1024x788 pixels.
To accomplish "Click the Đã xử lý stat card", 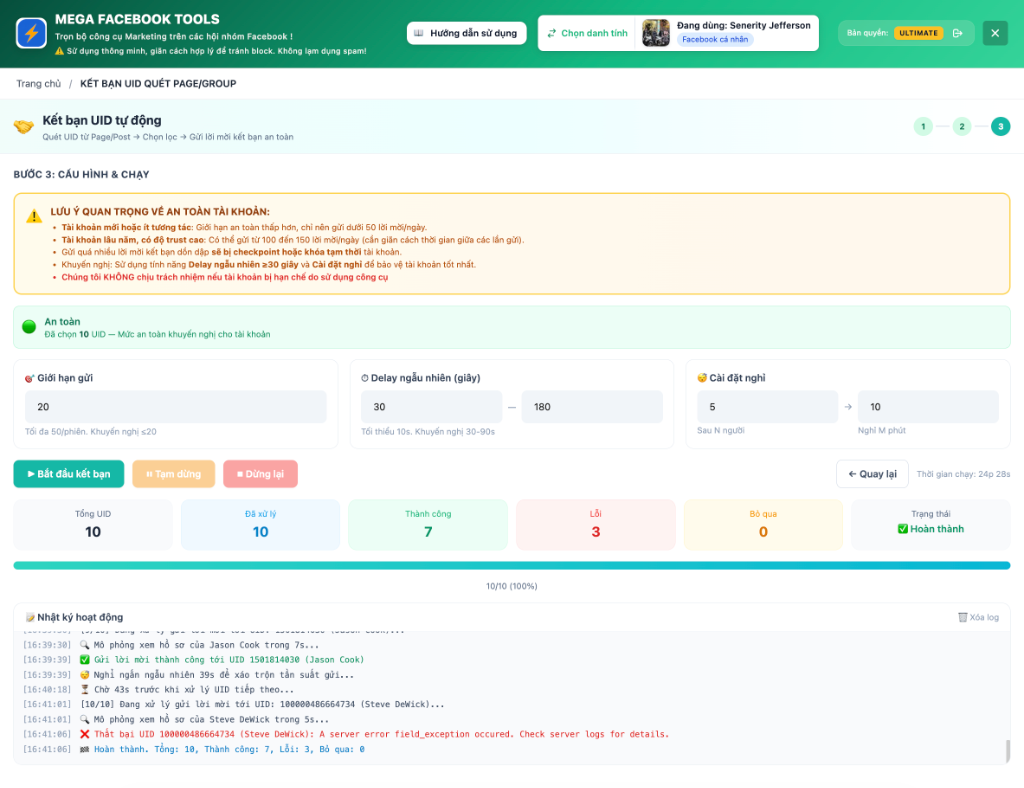I will tap(261, 525).
